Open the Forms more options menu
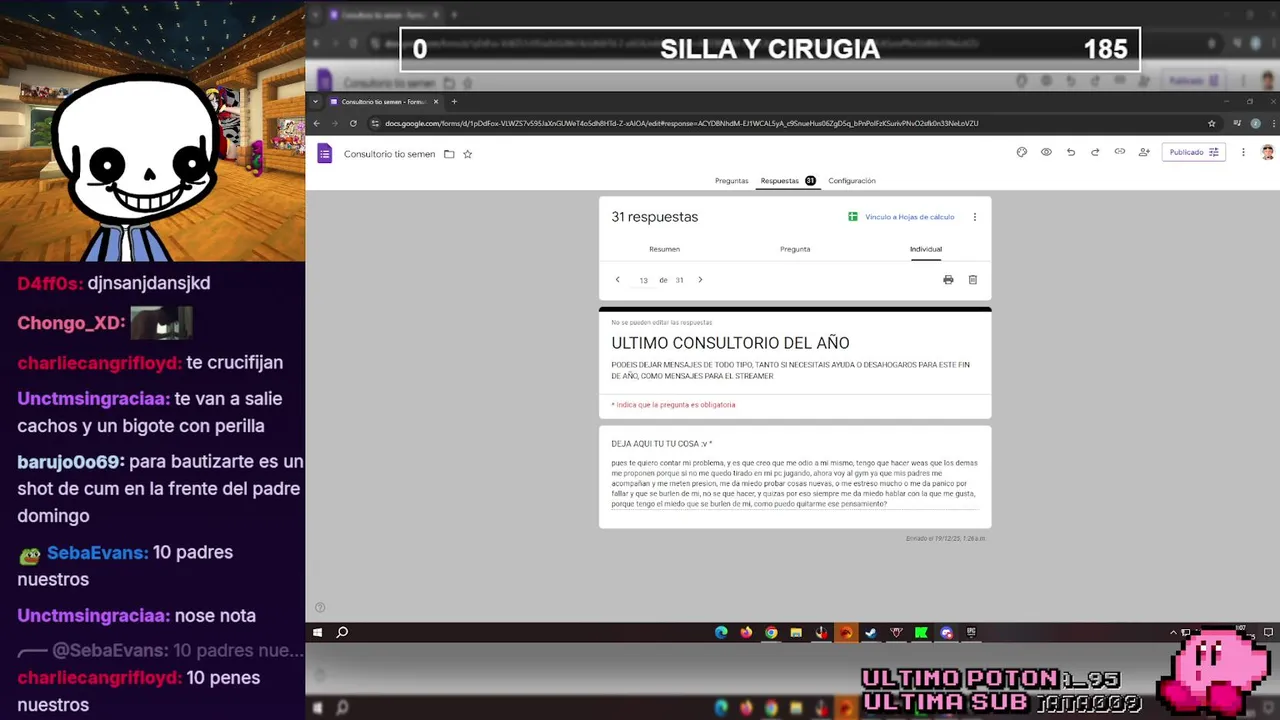This screenshot has width=1280, height=720. (x=1243, y=152)
